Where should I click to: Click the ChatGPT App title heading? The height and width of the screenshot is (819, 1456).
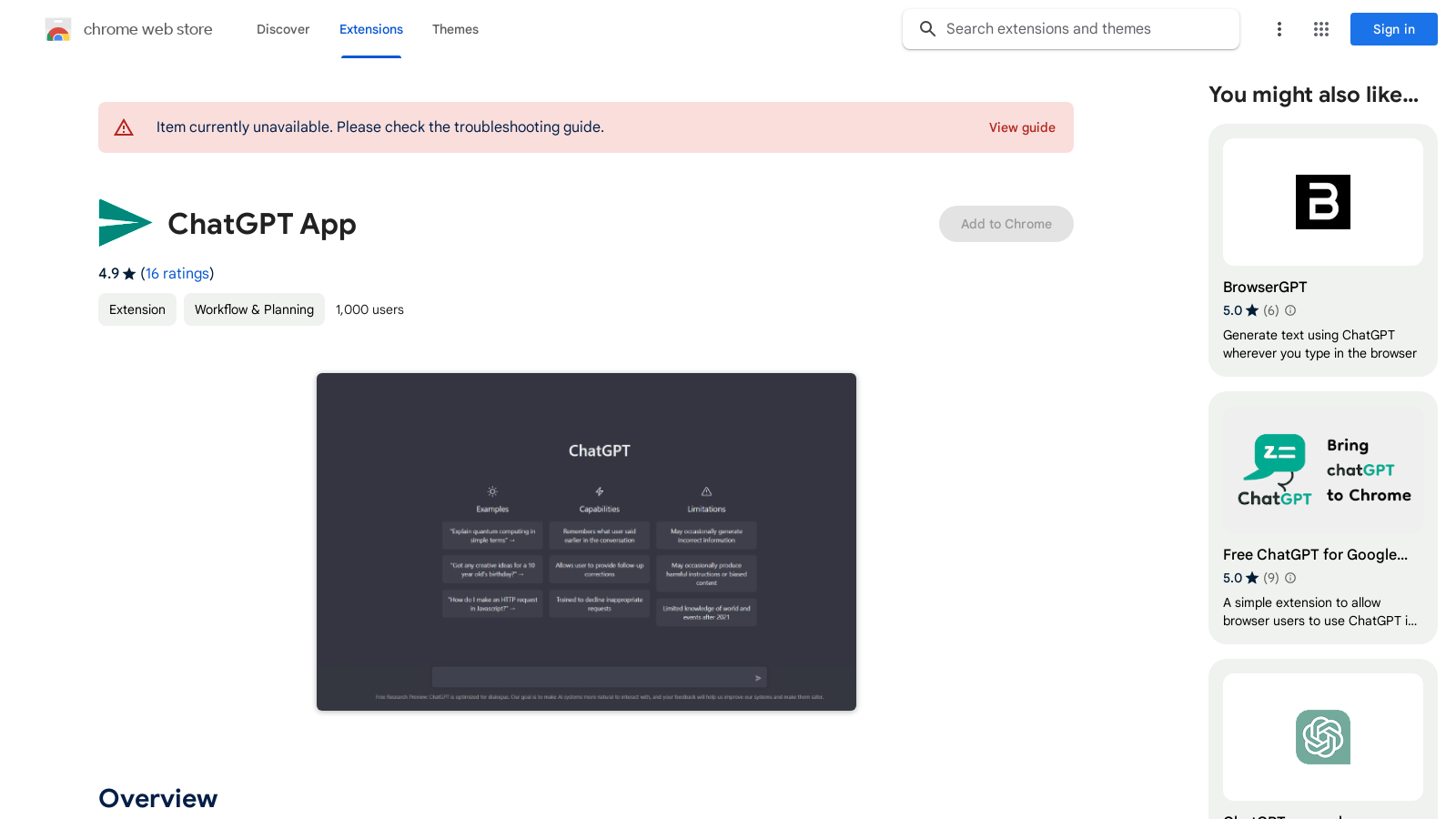(262, 224)
